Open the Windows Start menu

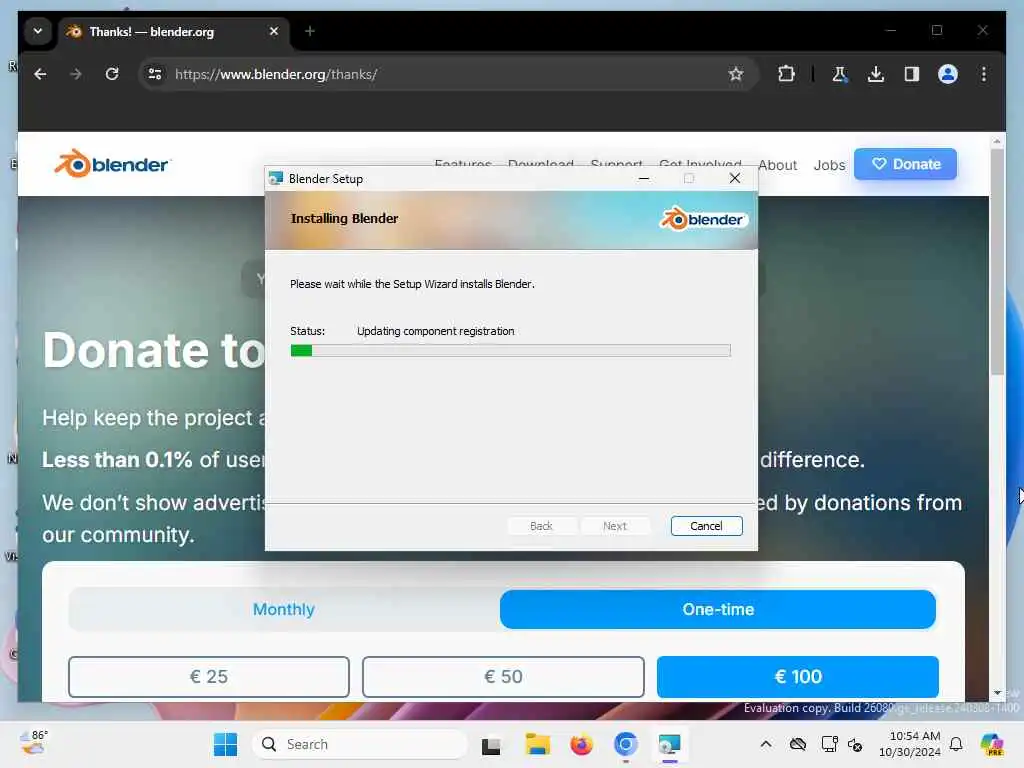point(225,744)
